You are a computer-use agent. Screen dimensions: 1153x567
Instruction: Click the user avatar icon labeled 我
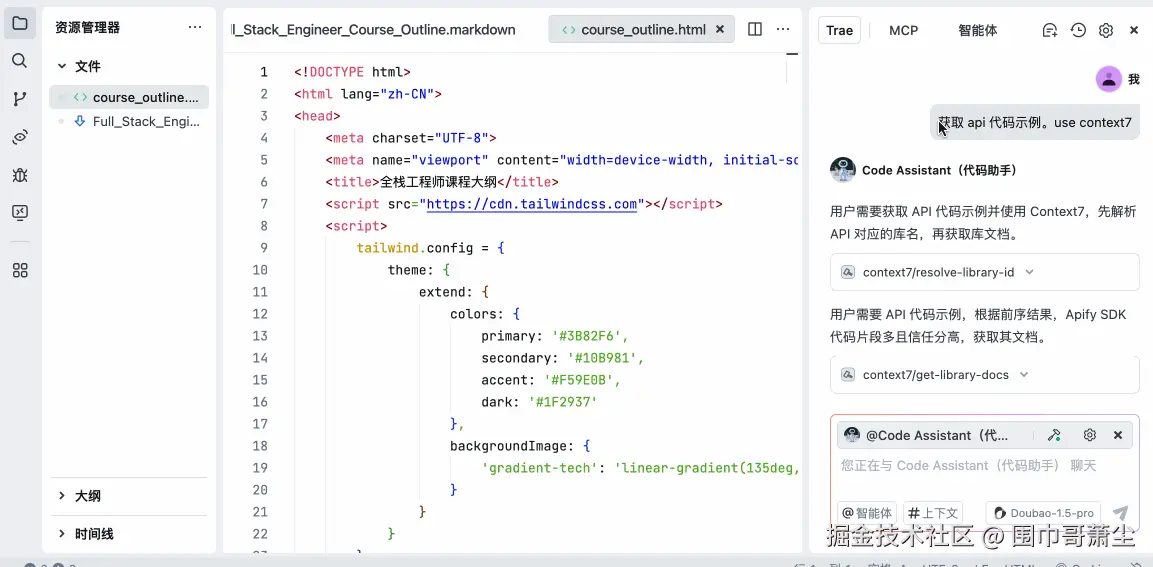1108,79
